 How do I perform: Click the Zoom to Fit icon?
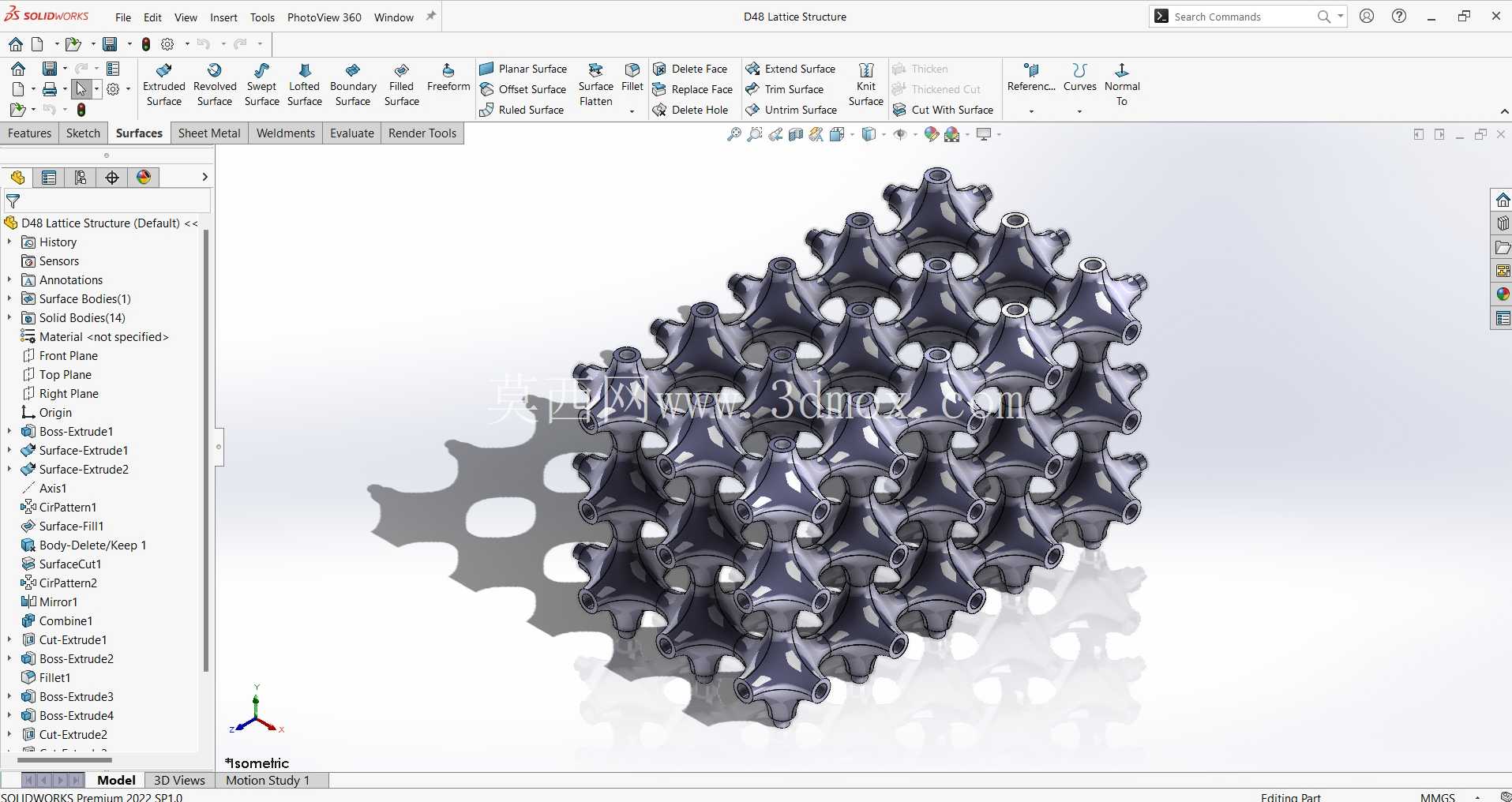733,135
